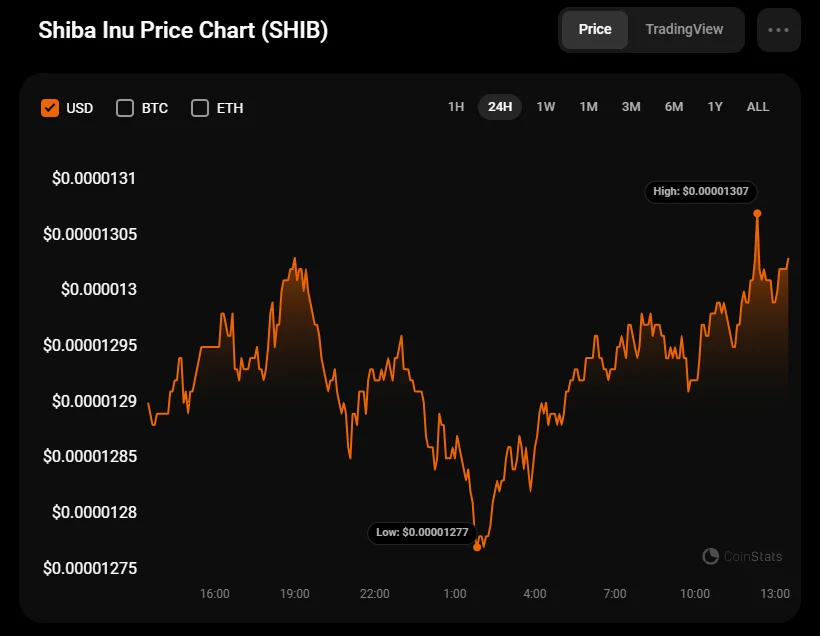Click the High $0.00001307 label
This screenshot has height=636, width=820.
tap(702, 191)
